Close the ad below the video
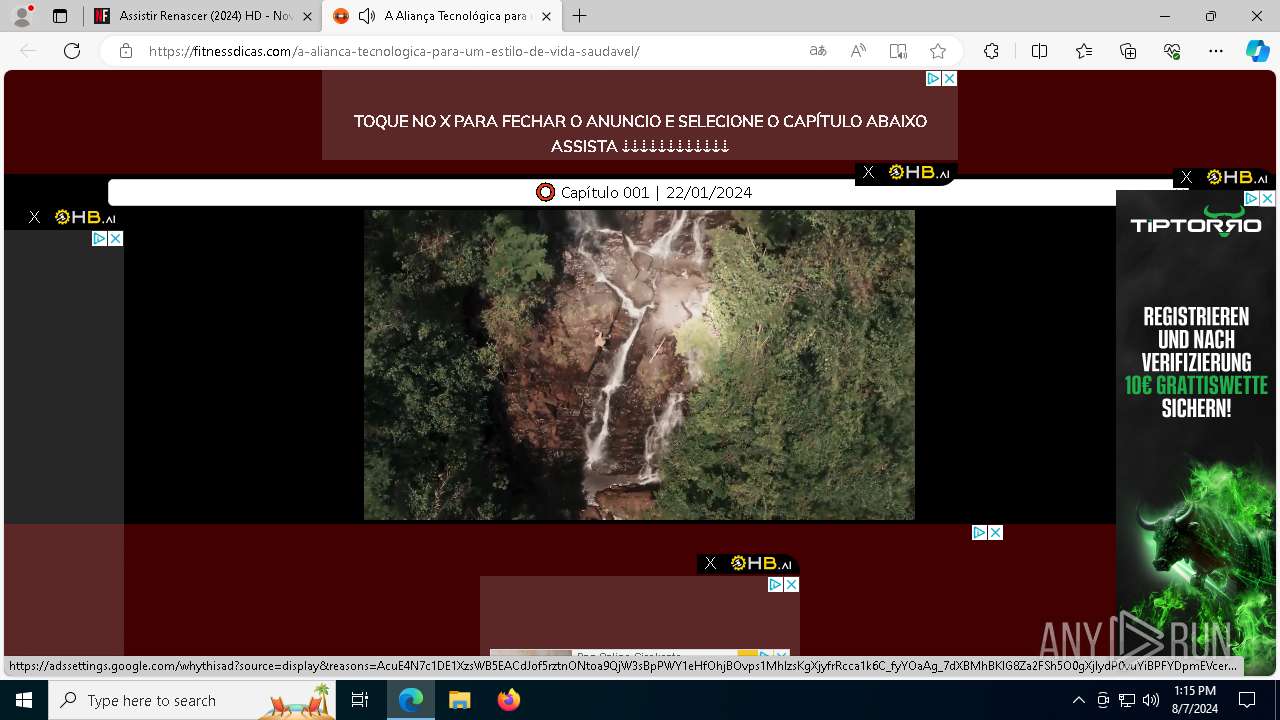Image resolution: width=1280 pixels, height=720 pixels. point(996,532)
